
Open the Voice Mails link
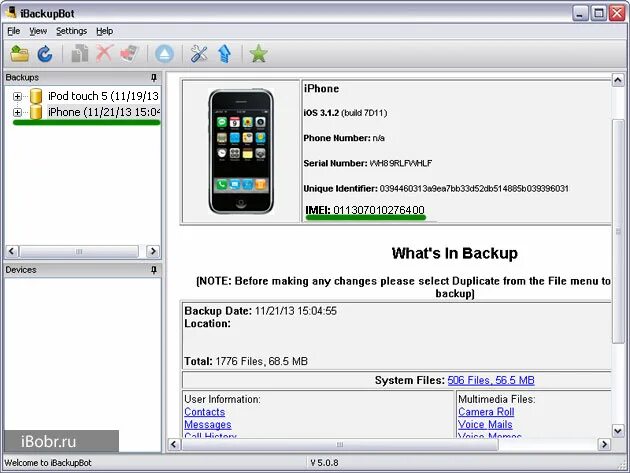[485, 424]
